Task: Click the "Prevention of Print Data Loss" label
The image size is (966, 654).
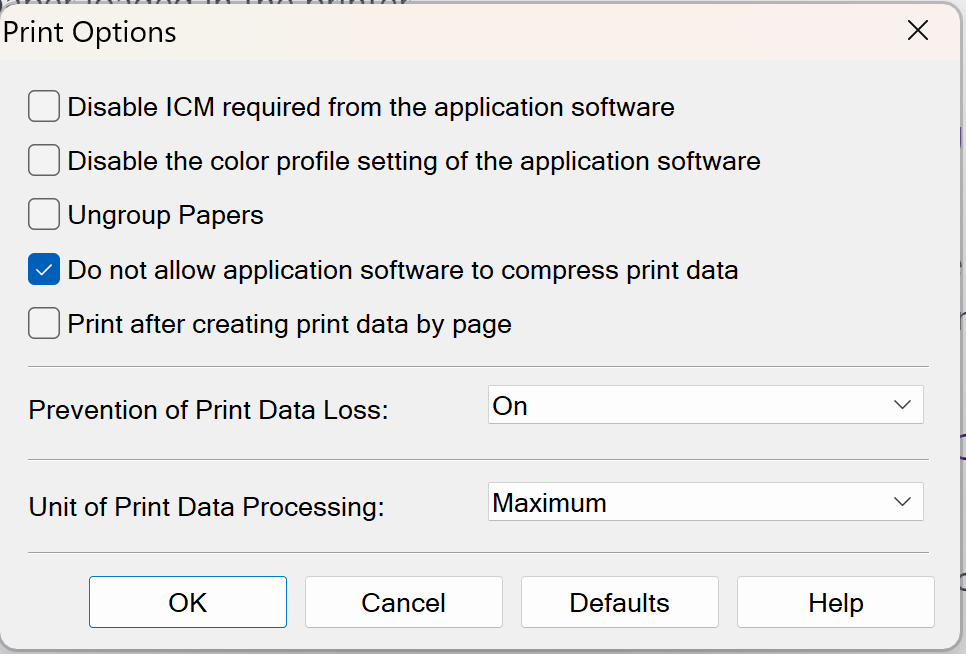Action: [208, 410]
